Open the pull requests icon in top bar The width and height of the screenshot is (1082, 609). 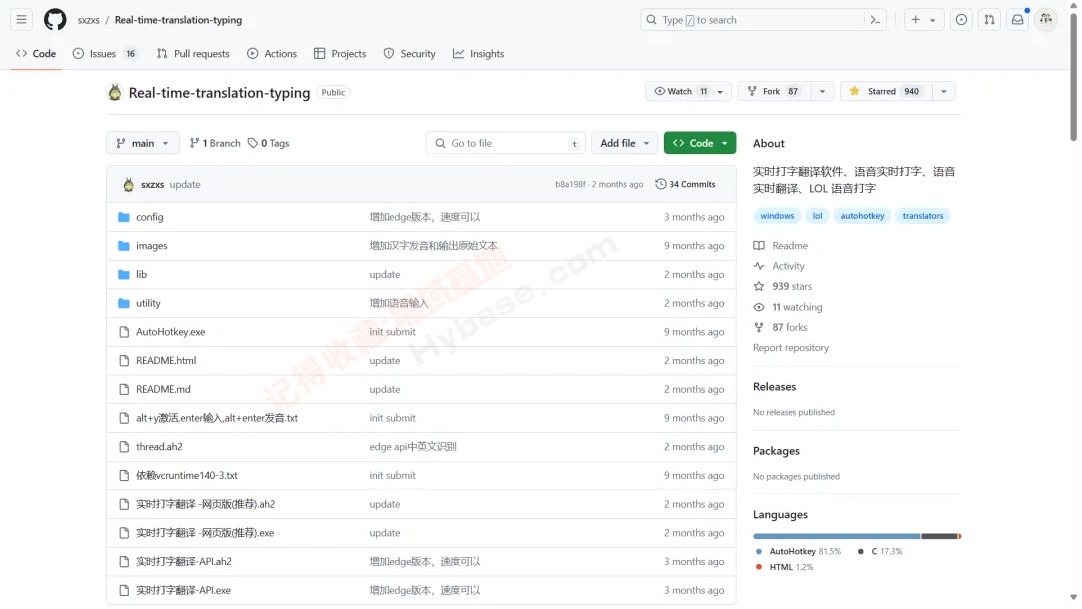(x=990, y=20)
